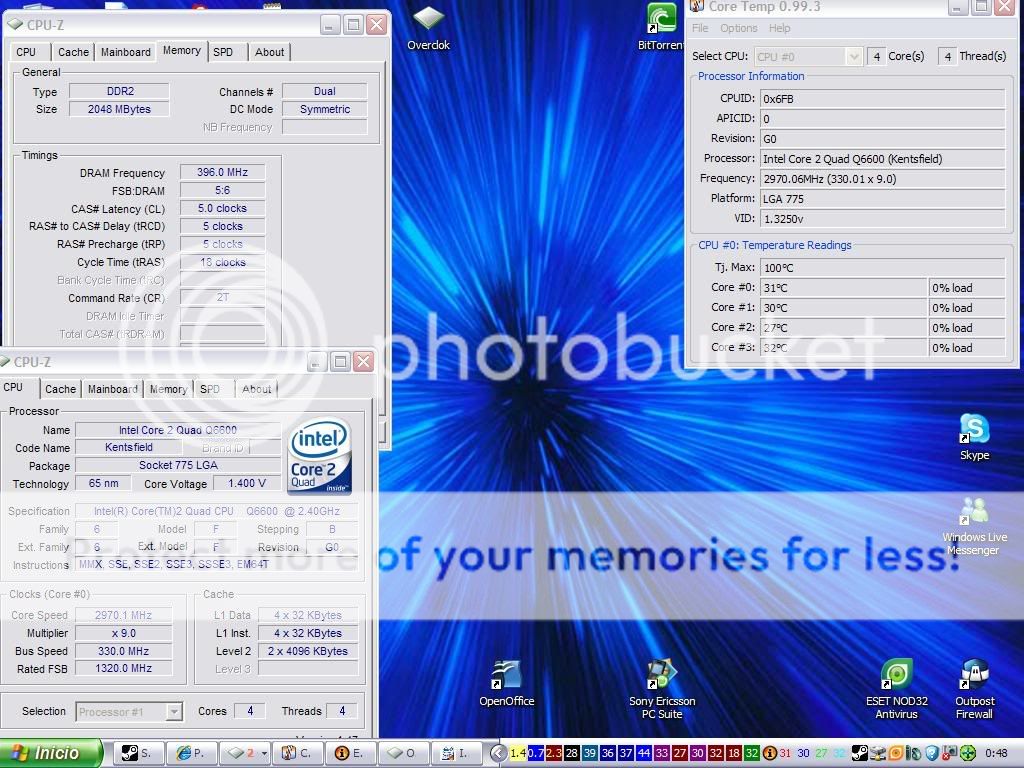Launch Sony Ericsson PC Suite shortcut

(x=662, y=690)
